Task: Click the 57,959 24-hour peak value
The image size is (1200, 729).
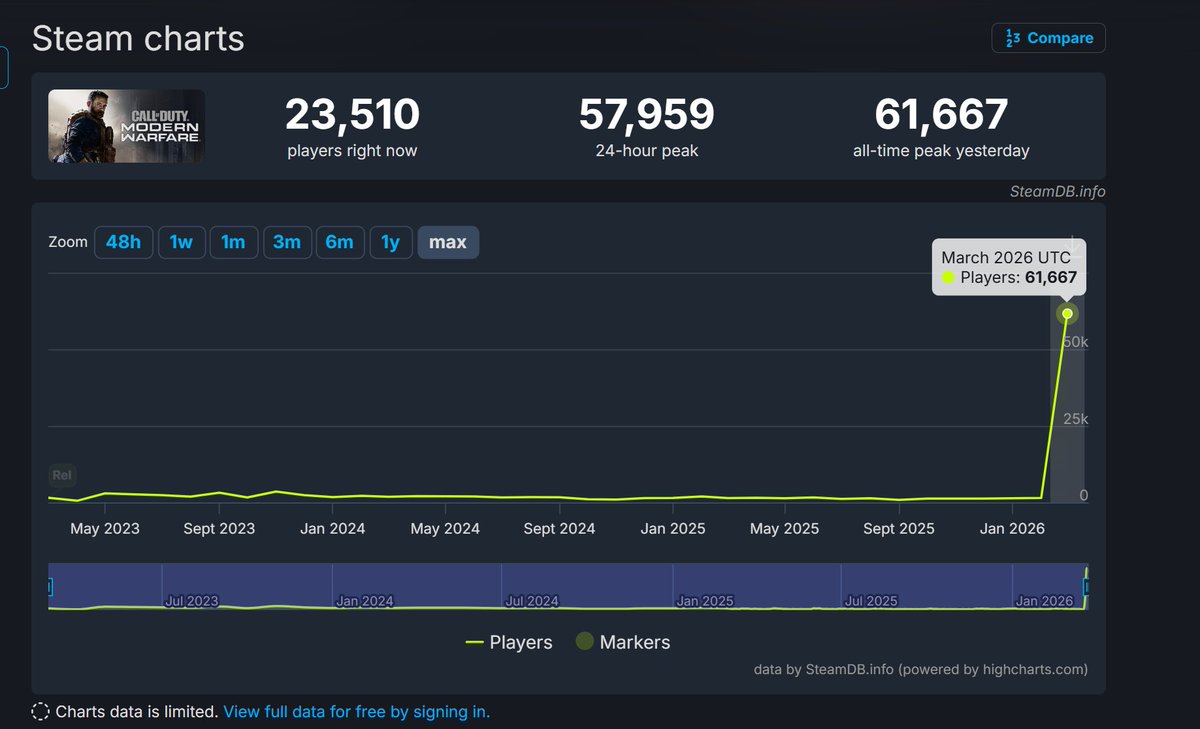Action: (x=646, y=115)
